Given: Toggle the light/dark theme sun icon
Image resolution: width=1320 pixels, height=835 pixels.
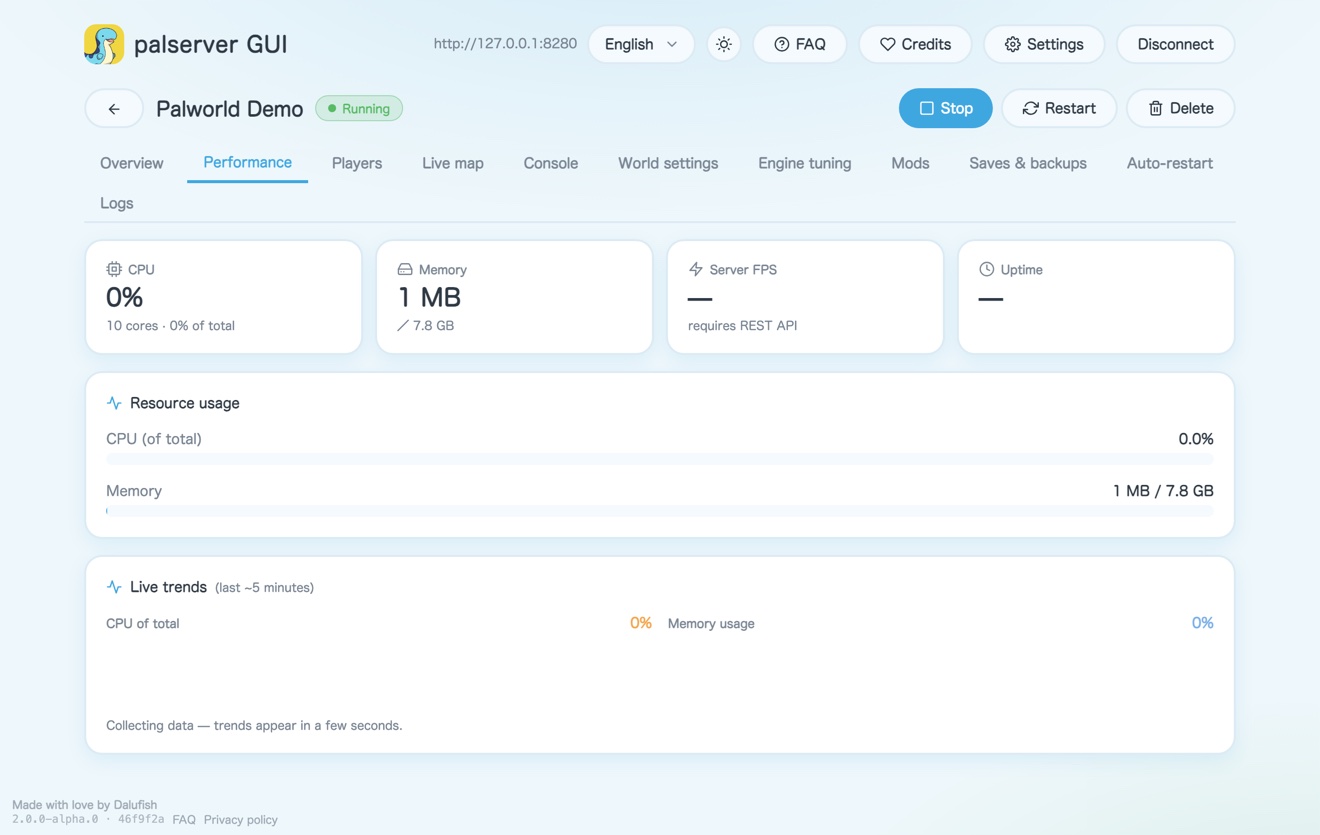Looking at the screenshot, I should pos(724,44).
